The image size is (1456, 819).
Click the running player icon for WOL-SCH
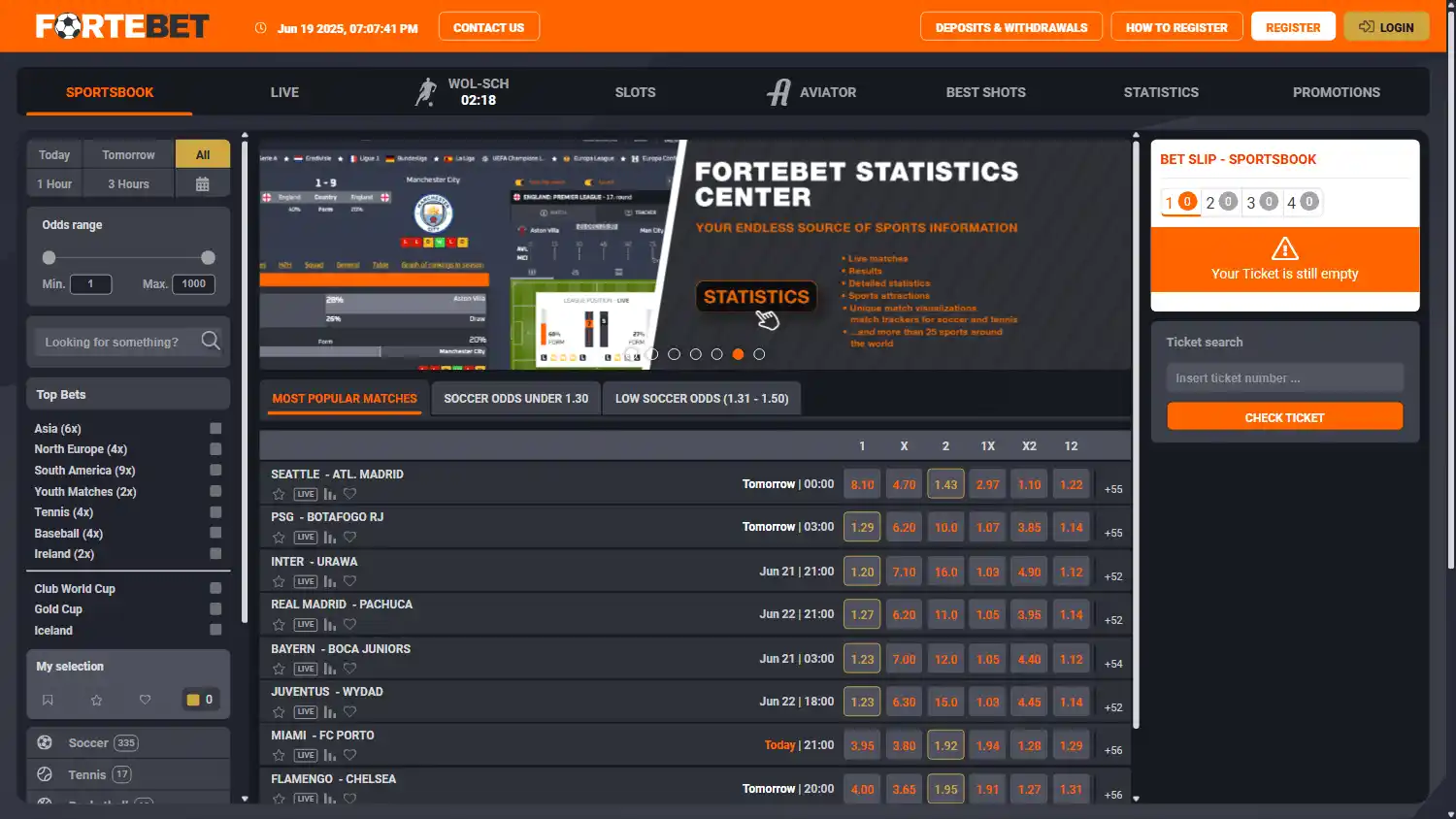coord(426,92)
